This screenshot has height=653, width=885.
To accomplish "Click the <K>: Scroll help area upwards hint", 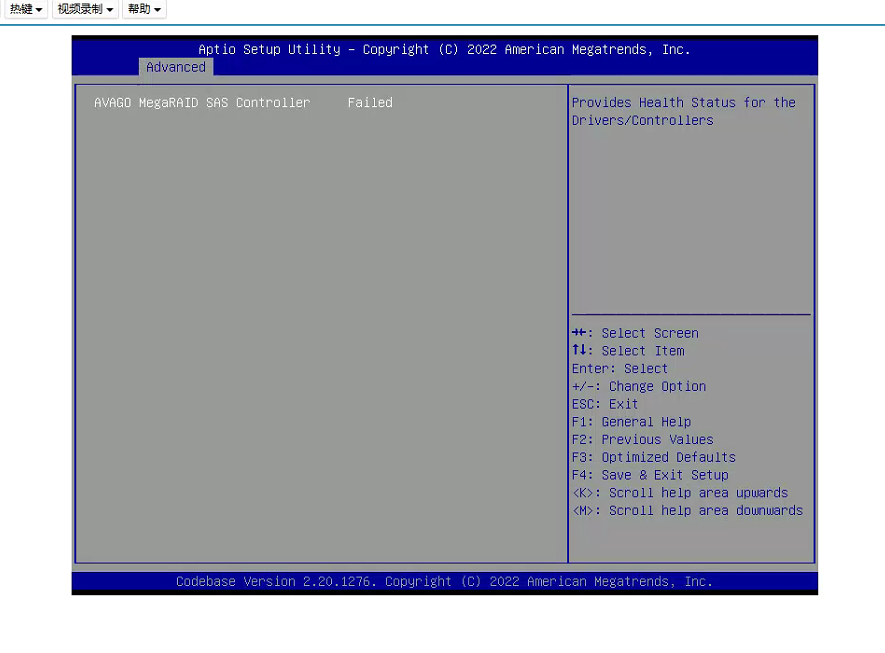I will [x=680, y=493].
